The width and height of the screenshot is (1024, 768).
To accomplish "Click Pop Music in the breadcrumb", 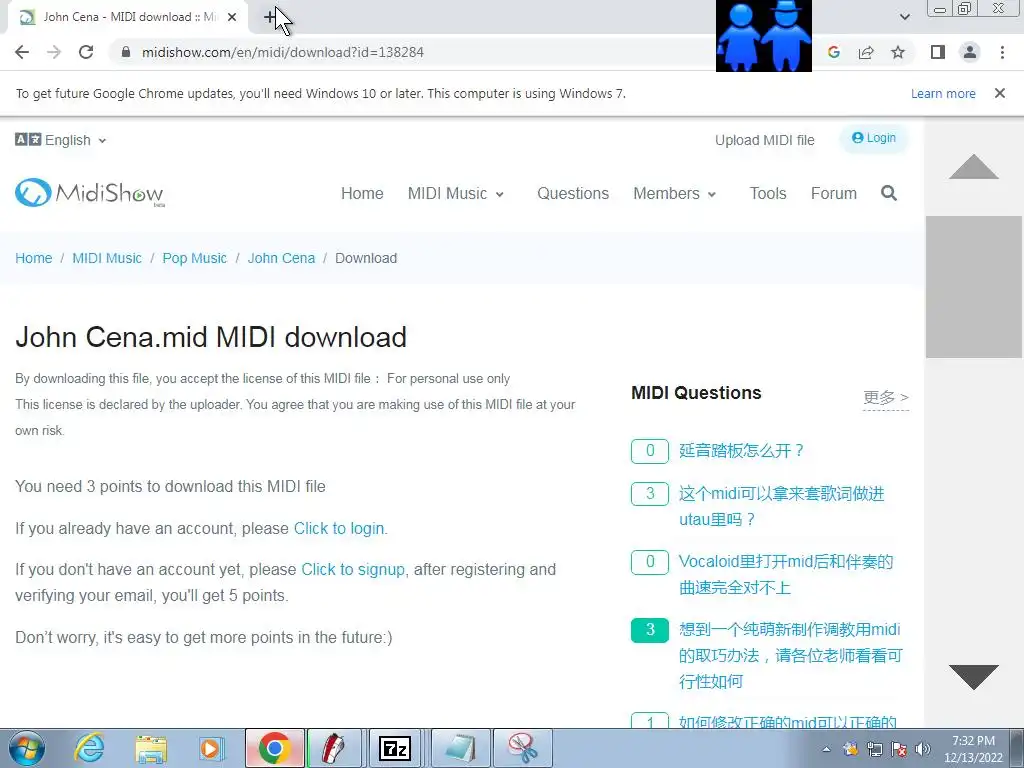I will click(x=195, y=258).
